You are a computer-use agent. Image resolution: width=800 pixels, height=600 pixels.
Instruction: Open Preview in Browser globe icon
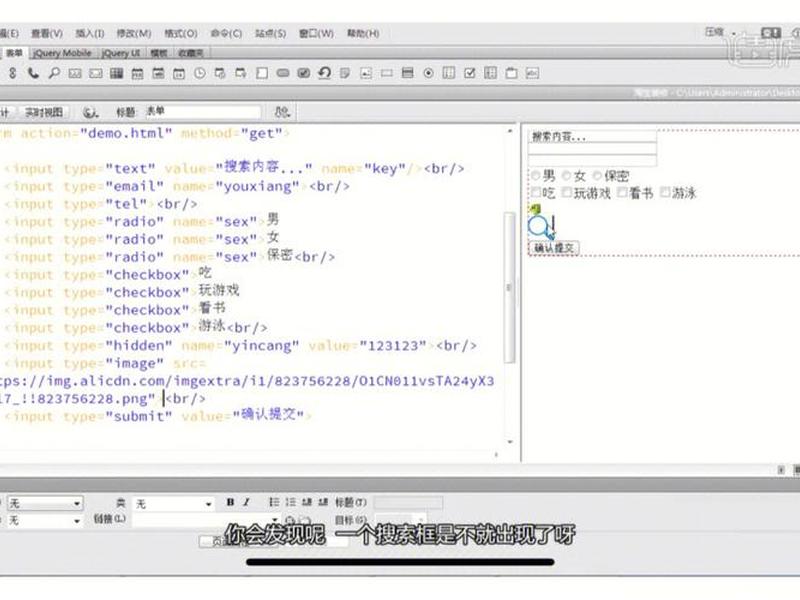click(x=90, y=112)
